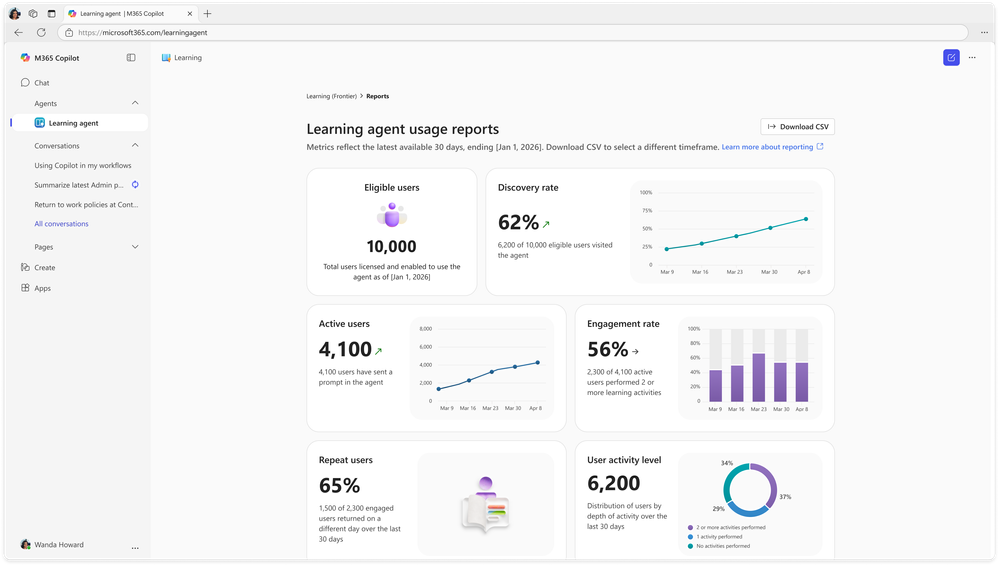Screen dimensions: 999x566
Task: Open a new browser tab
Action: tap(207, 13)
